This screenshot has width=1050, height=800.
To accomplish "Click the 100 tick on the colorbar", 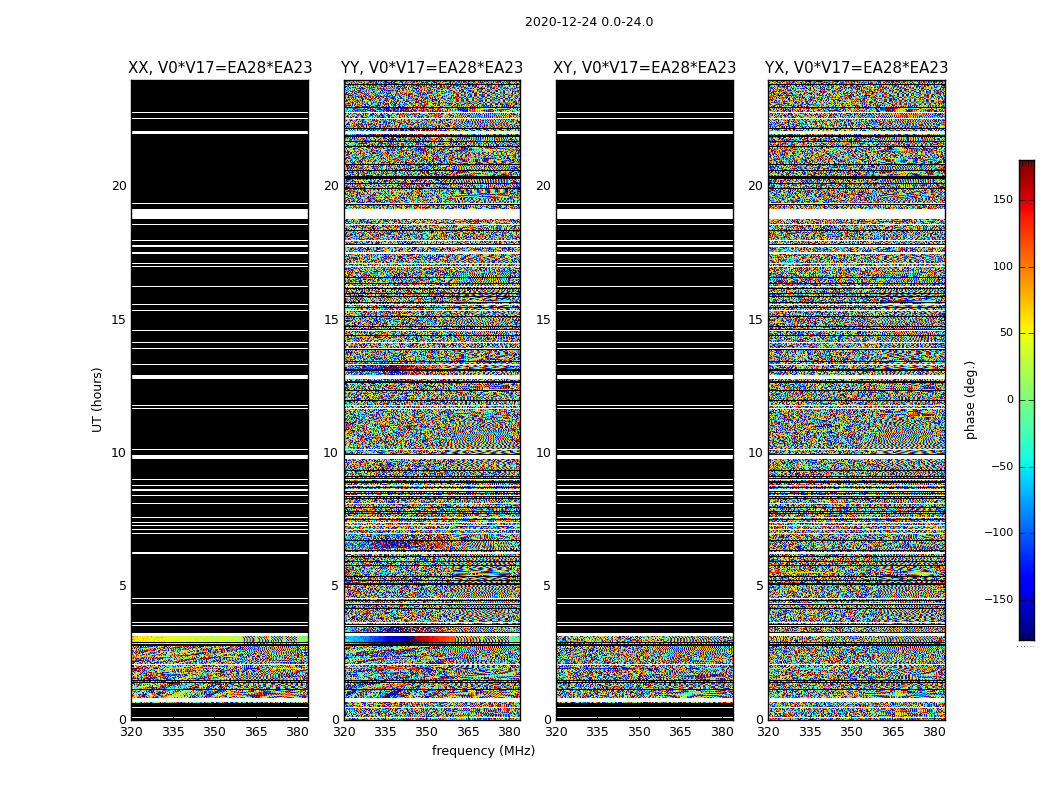I will pos(1003,266).
